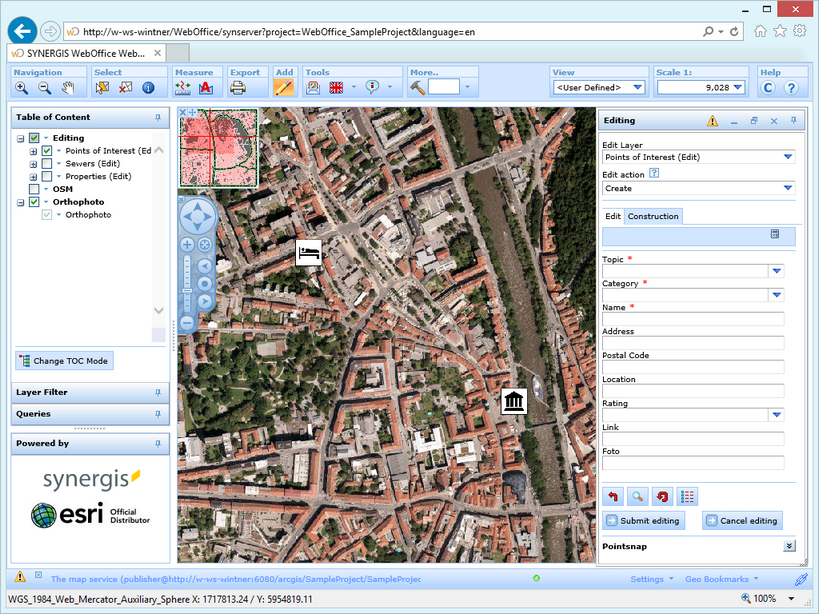Open the Scale value dropdown
819x614 pixels.
(738, 88)
